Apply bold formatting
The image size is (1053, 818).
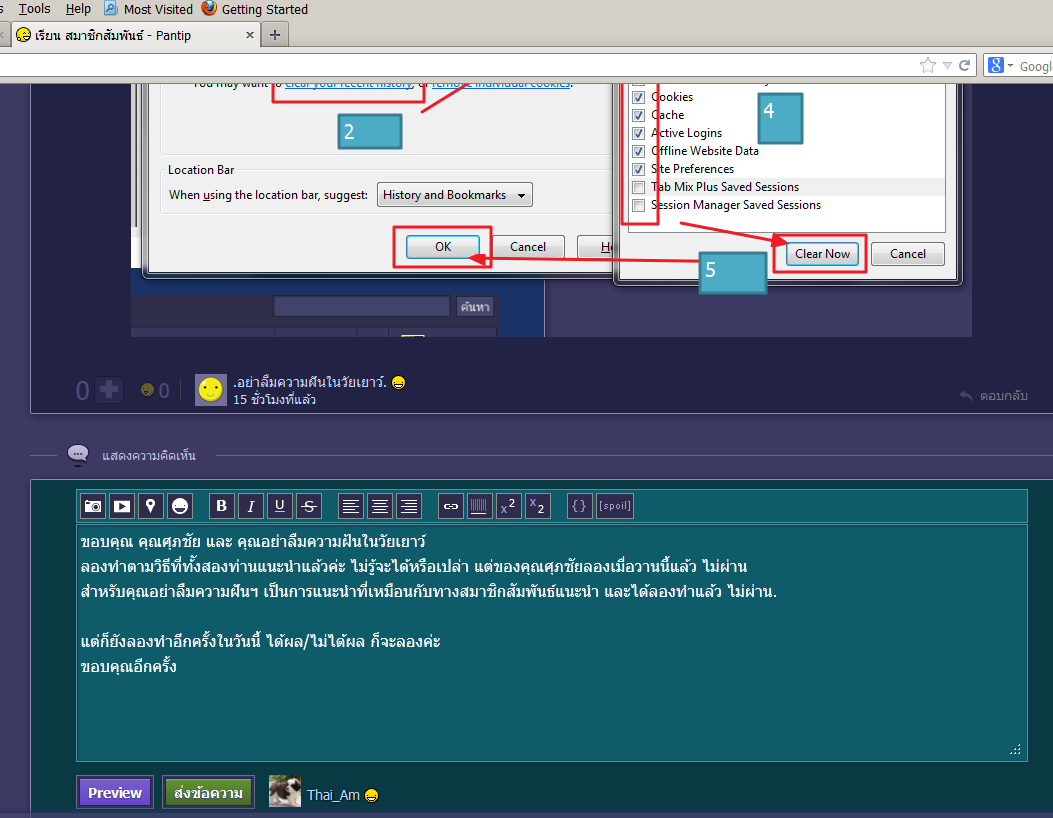(x=222, y=506)
